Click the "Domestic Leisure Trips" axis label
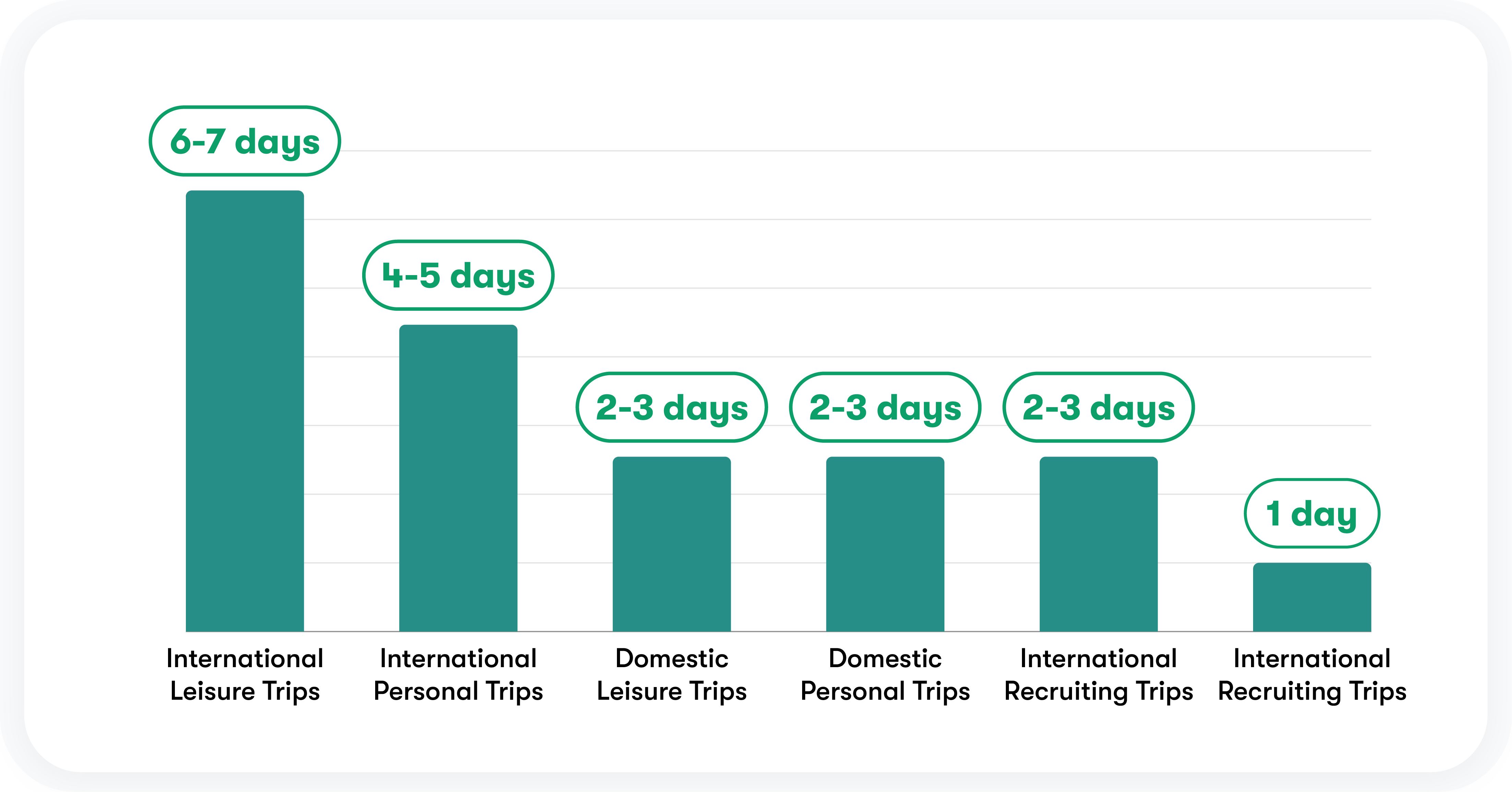The width and height of the screenshot is (1512, 792). 671,675
